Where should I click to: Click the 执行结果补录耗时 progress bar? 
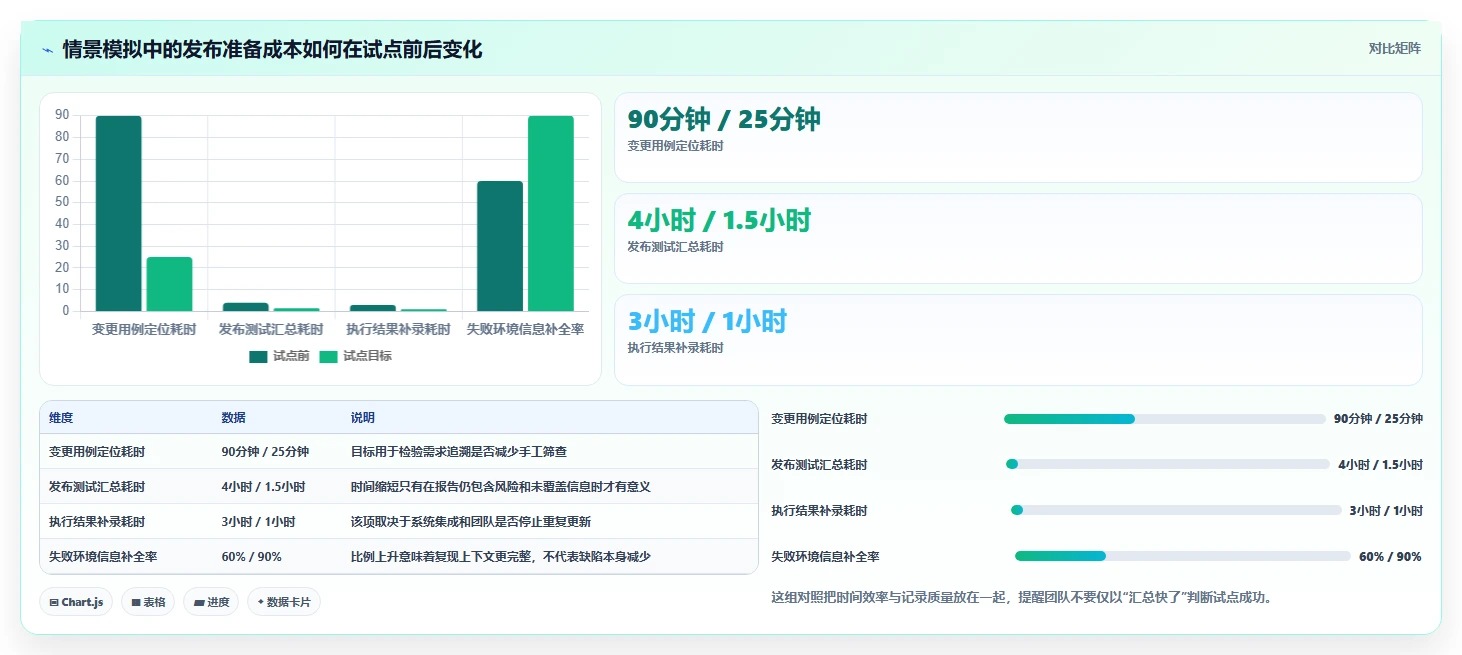tap(1176, 510)
